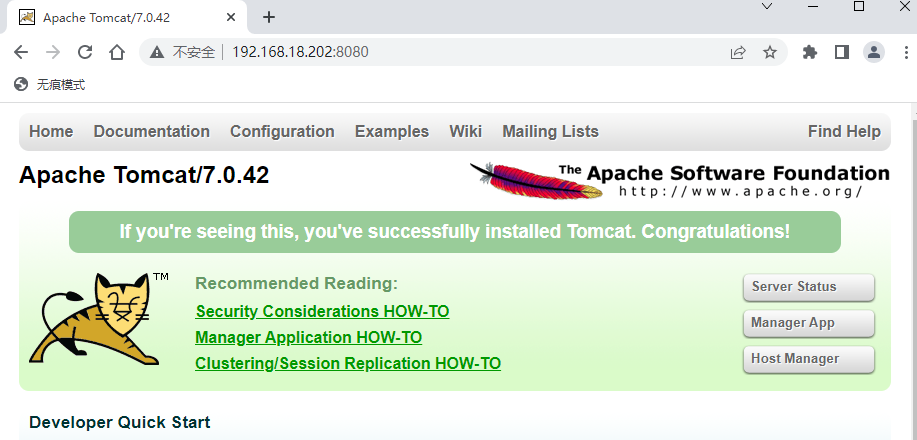Click the not-secure warning indicator
This screenshot has width=917, height=440.
coord(183,52)
